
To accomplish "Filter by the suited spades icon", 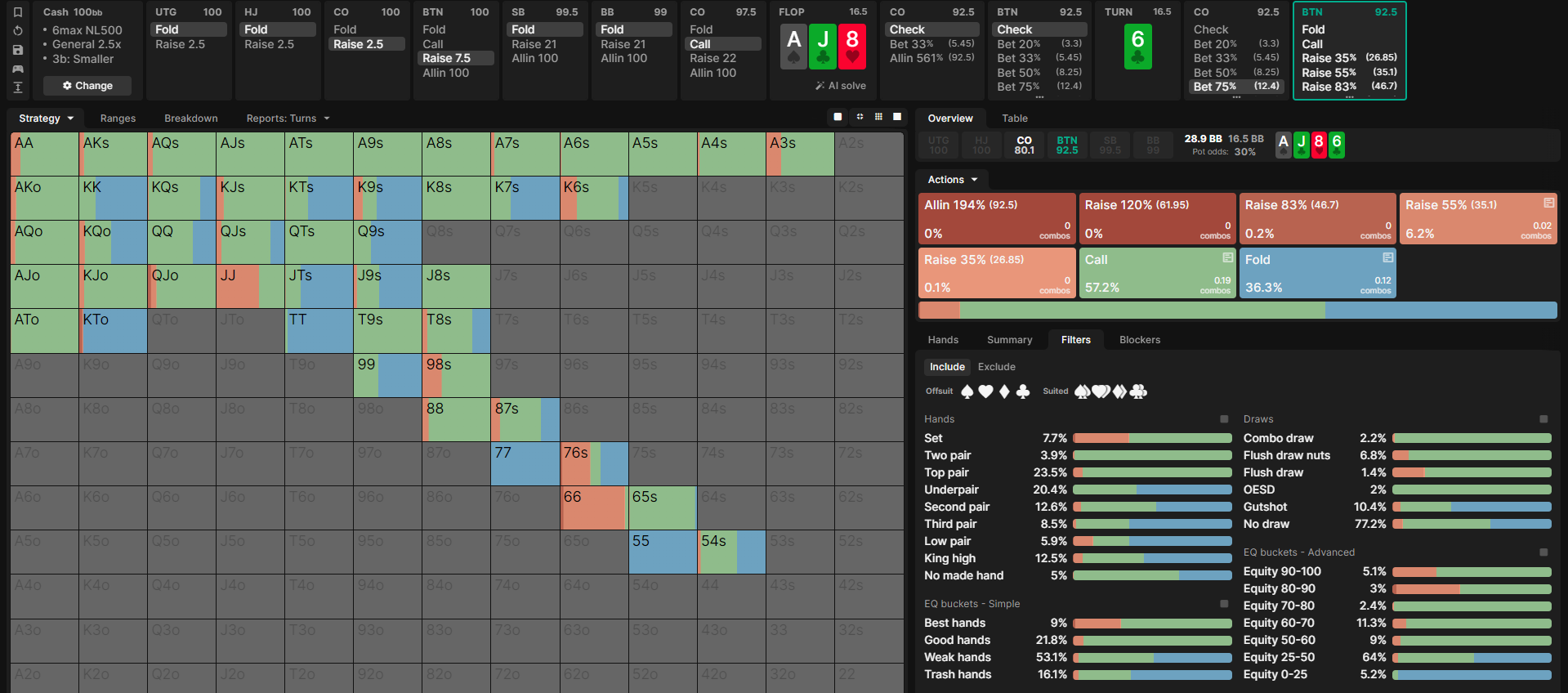I will tap(1083, 391).
